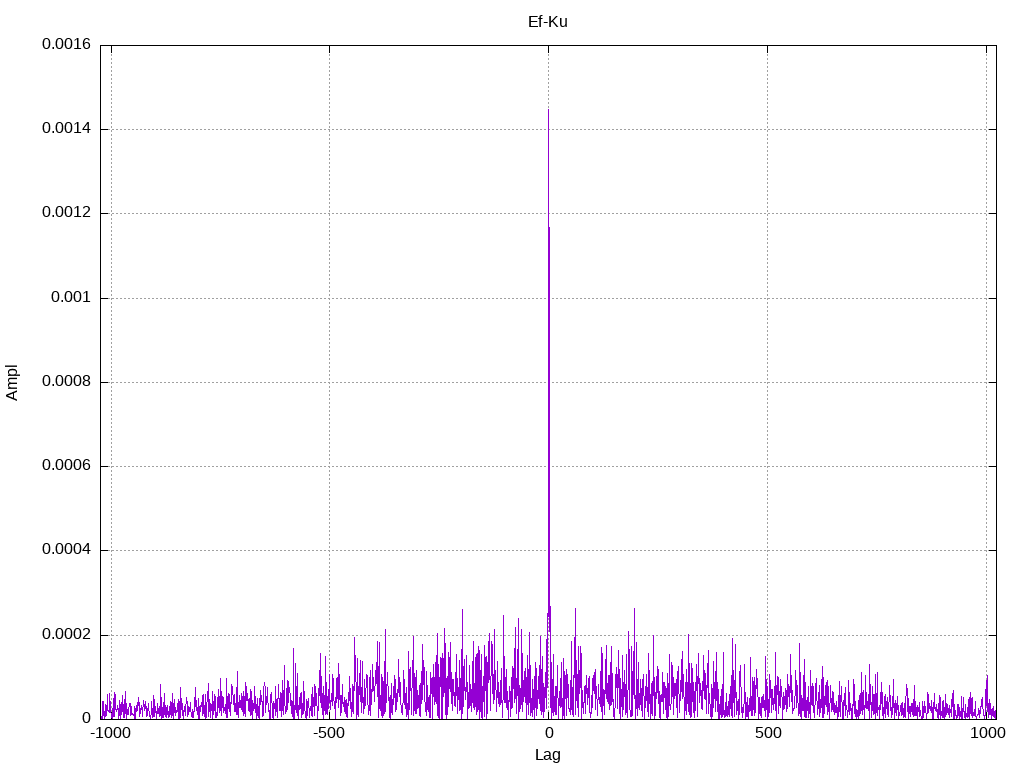The width and height of the screenshot is (1024, 768).
Task: Click x-axis tick label 500
Action: point(768,733)
